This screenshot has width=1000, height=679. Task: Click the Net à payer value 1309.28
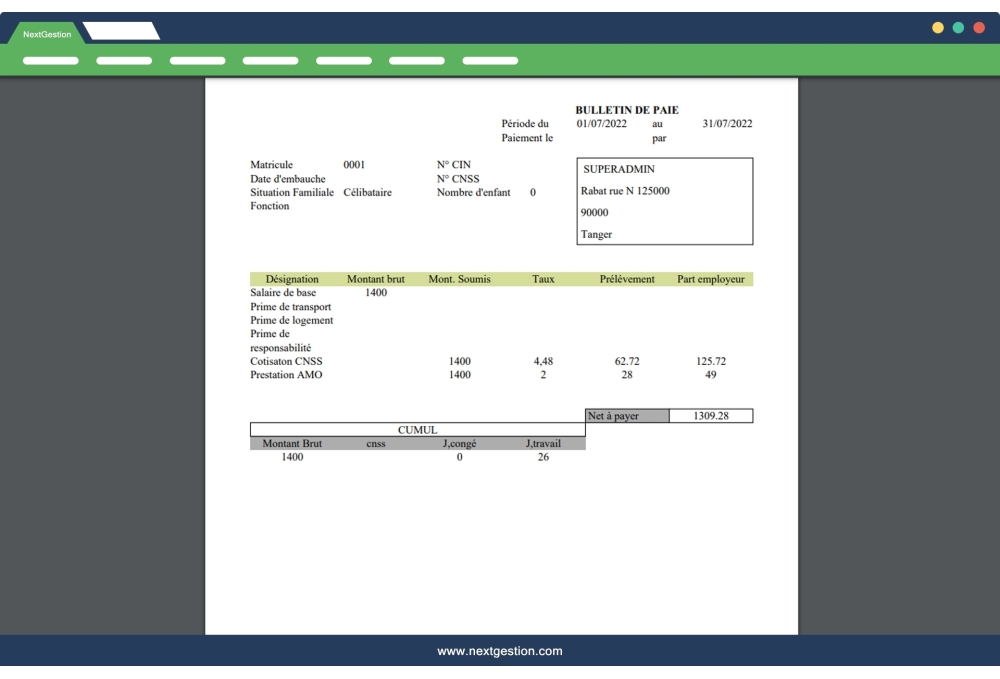click(x=712, y=415)
